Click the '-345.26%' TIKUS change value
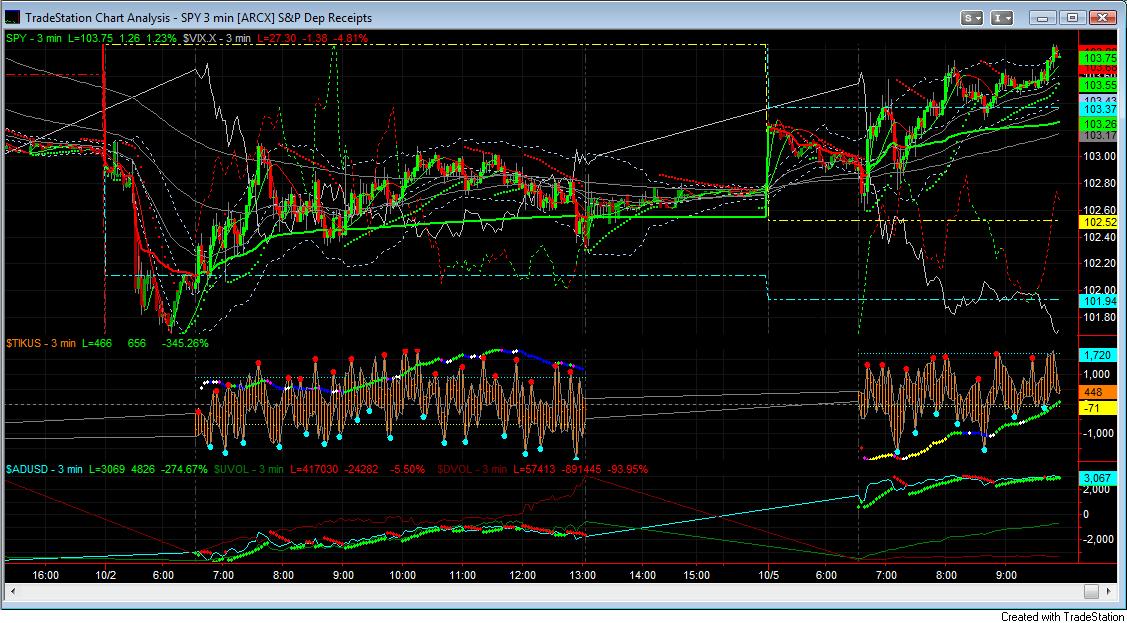The image size is (1127, 623). point(185,343)
